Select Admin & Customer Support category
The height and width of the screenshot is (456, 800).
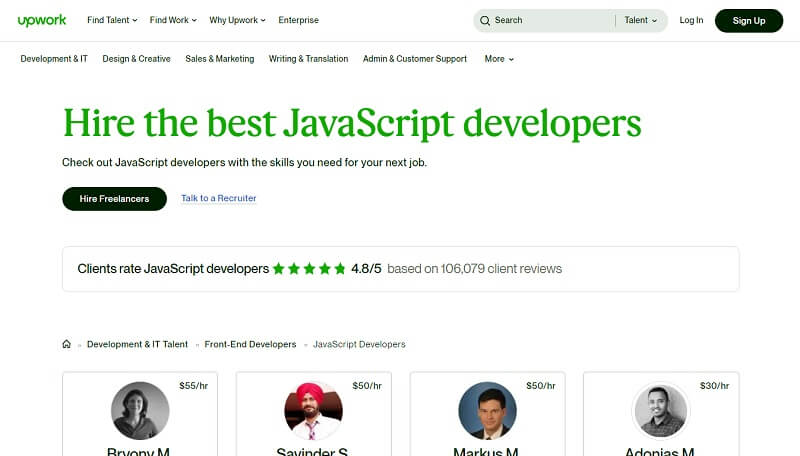click(415, 59)
